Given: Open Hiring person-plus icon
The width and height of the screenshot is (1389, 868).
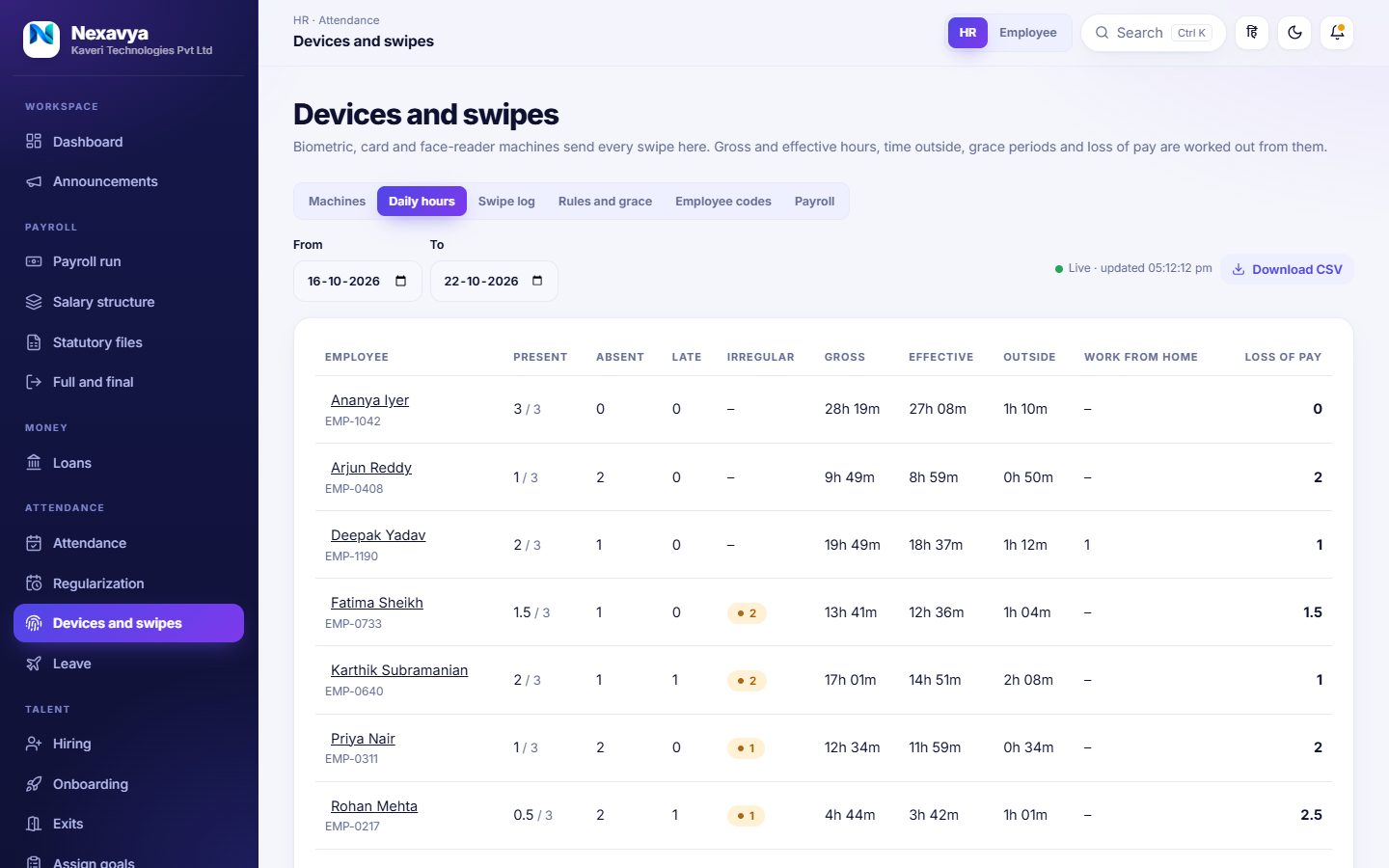Looking at the screenshot, I should pyautogui.click(x=34, y=744).
